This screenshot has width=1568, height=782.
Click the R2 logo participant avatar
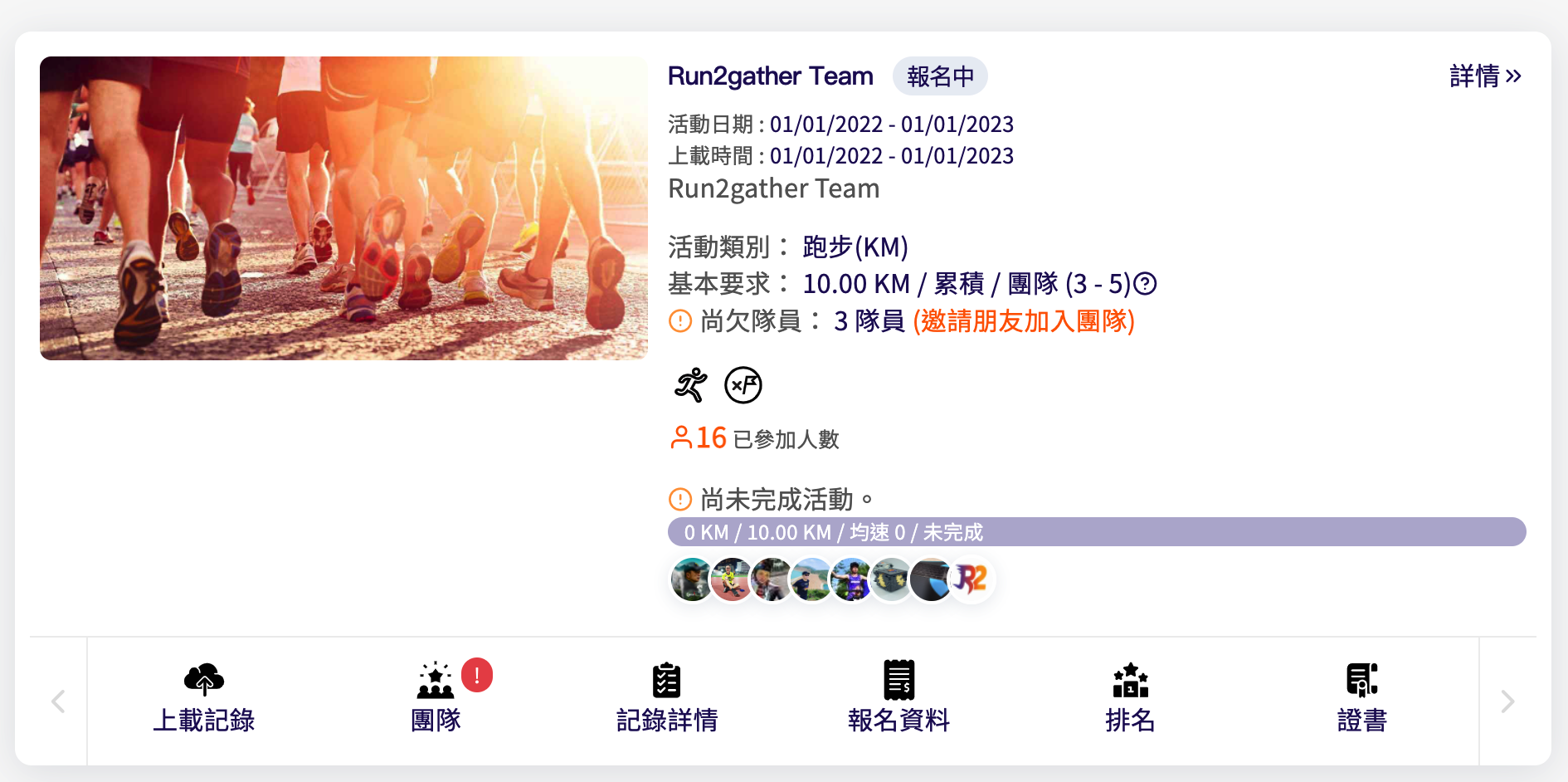coord(970,579)
